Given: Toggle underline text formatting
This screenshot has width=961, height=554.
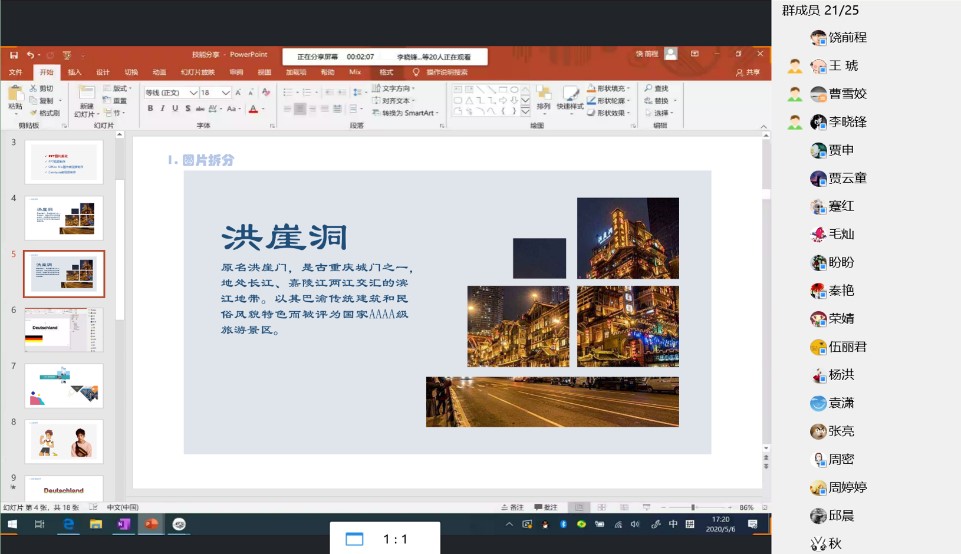Looking at the screenshot, I should coord(174,109).
